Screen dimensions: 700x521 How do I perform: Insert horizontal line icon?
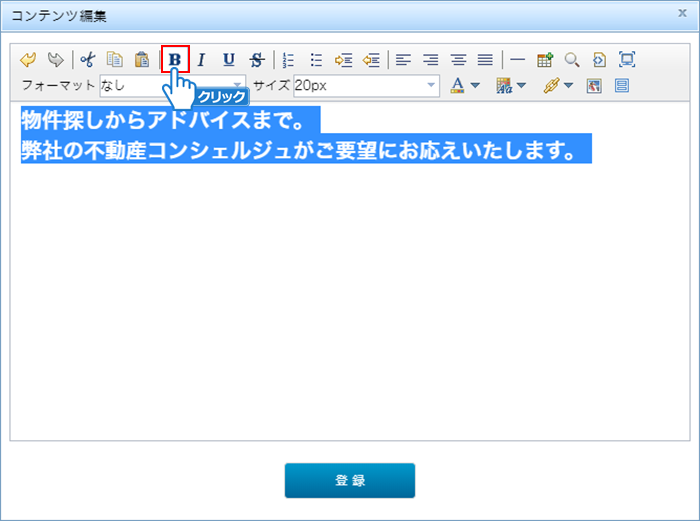(x=517, y=60)
